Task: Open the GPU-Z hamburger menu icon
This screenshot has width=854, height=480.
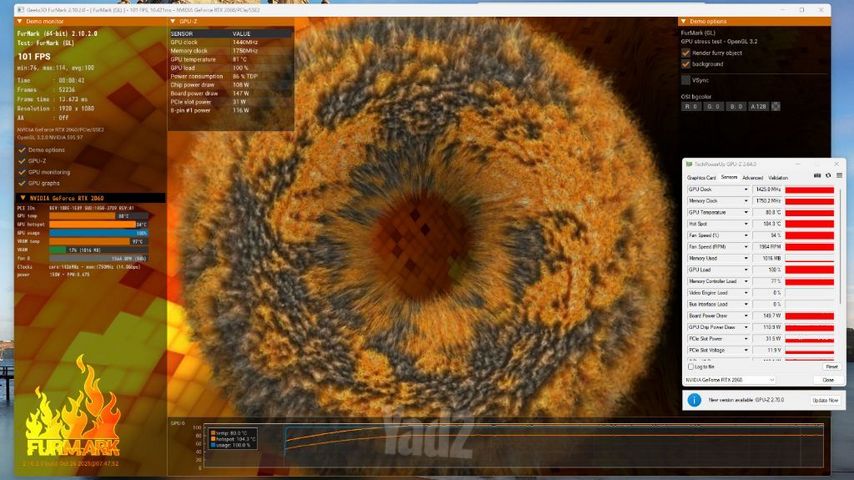Action: [x=839, y=175]
